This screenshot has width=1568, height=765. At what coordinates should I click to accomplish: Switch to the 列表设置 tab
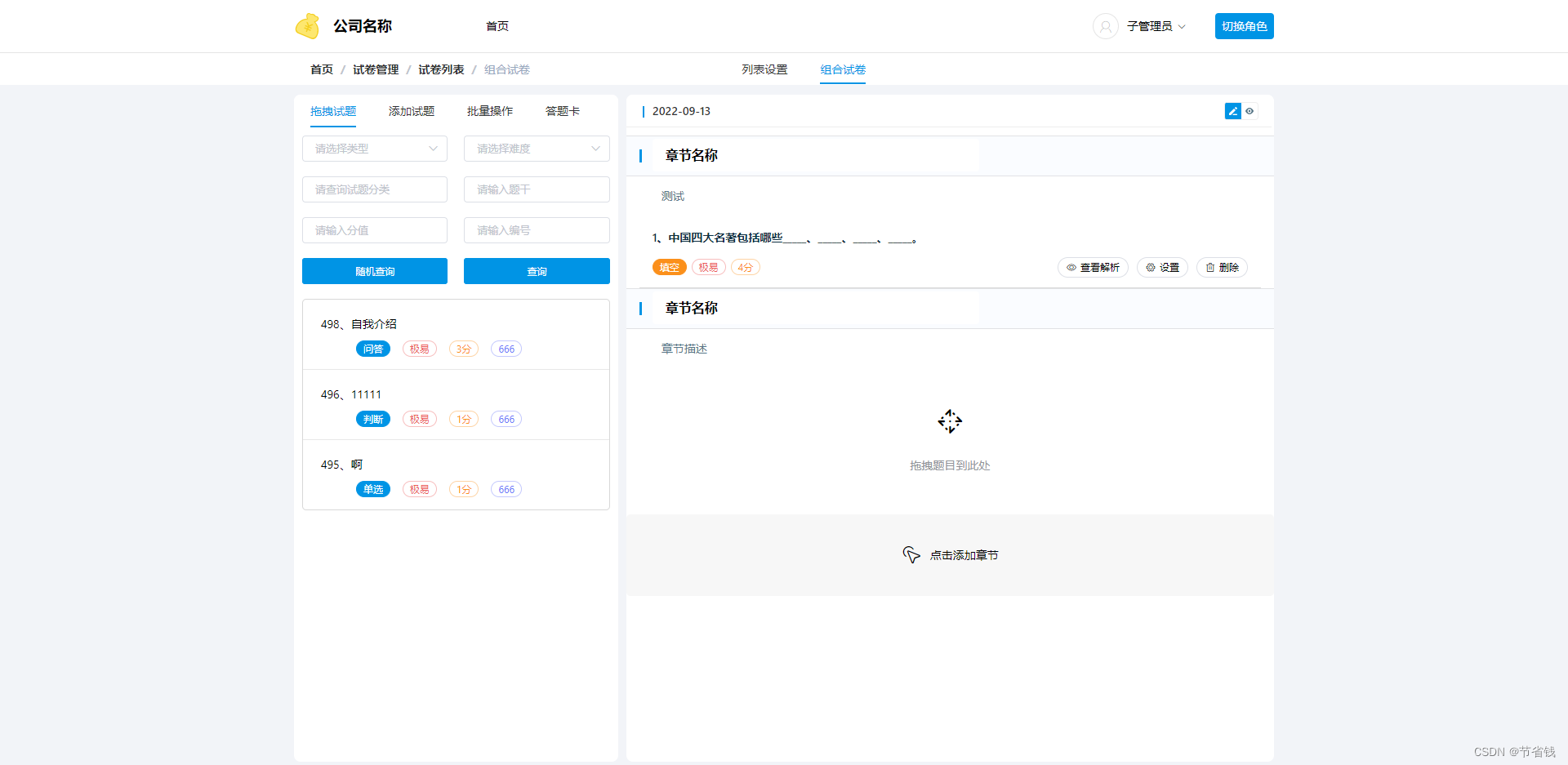(764, 69)
